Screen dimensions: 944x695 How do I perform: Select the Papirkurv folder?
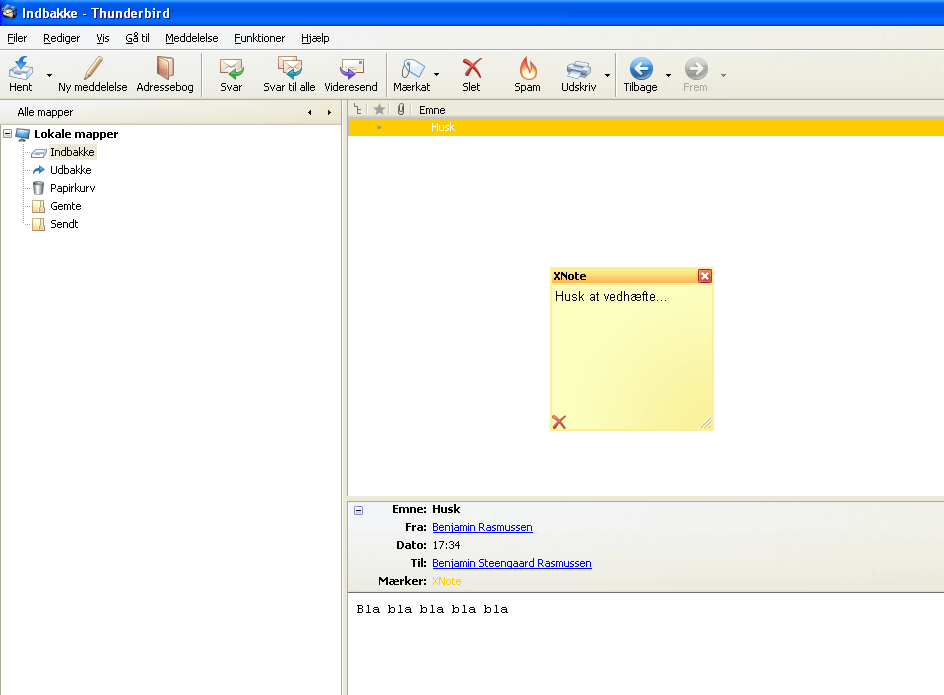pyautogui.click(x=72, y=188)
